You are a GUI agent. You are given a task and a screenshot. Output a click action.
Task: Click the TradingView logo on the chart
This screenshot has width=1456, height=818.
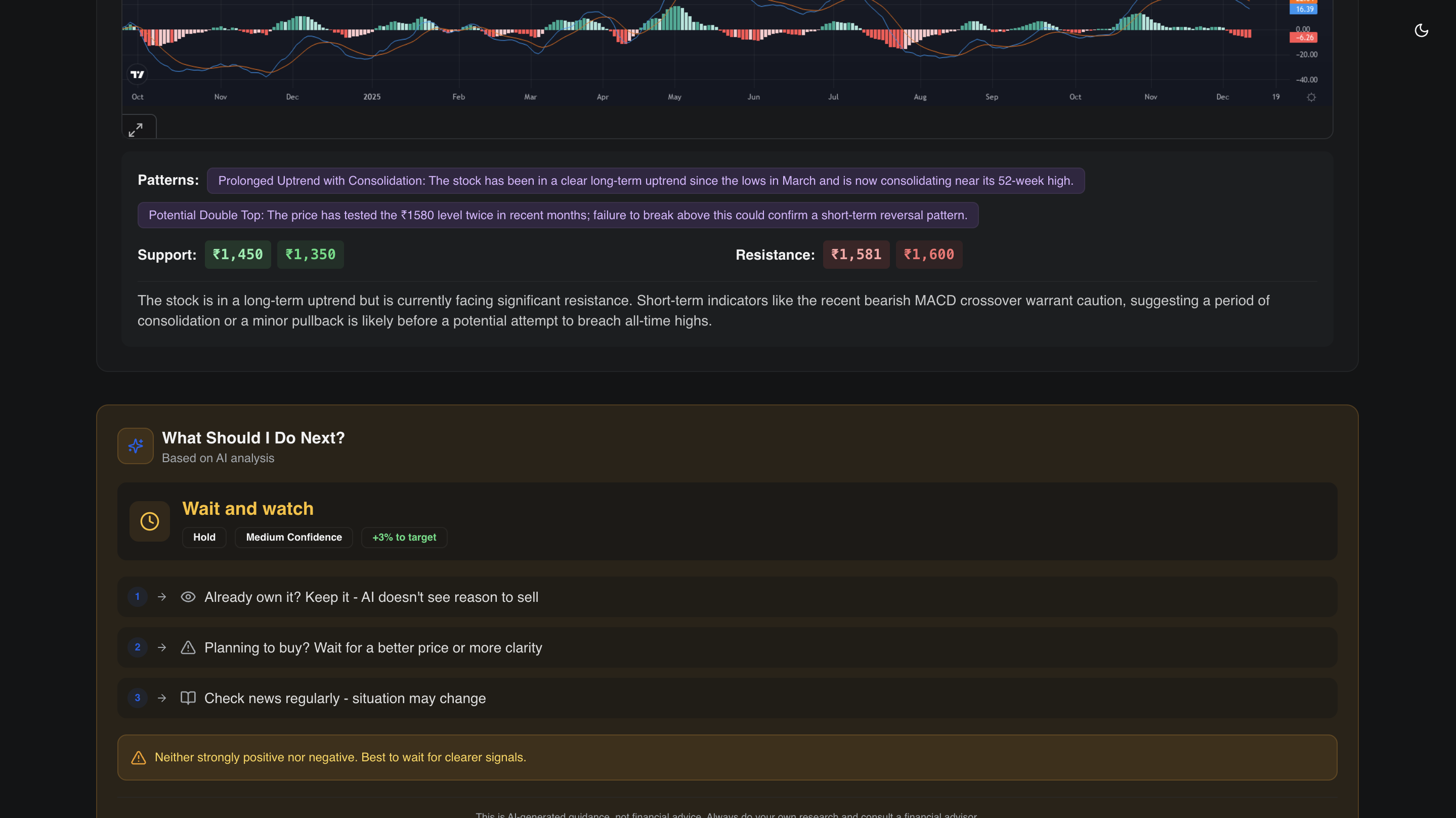point(137,74)
